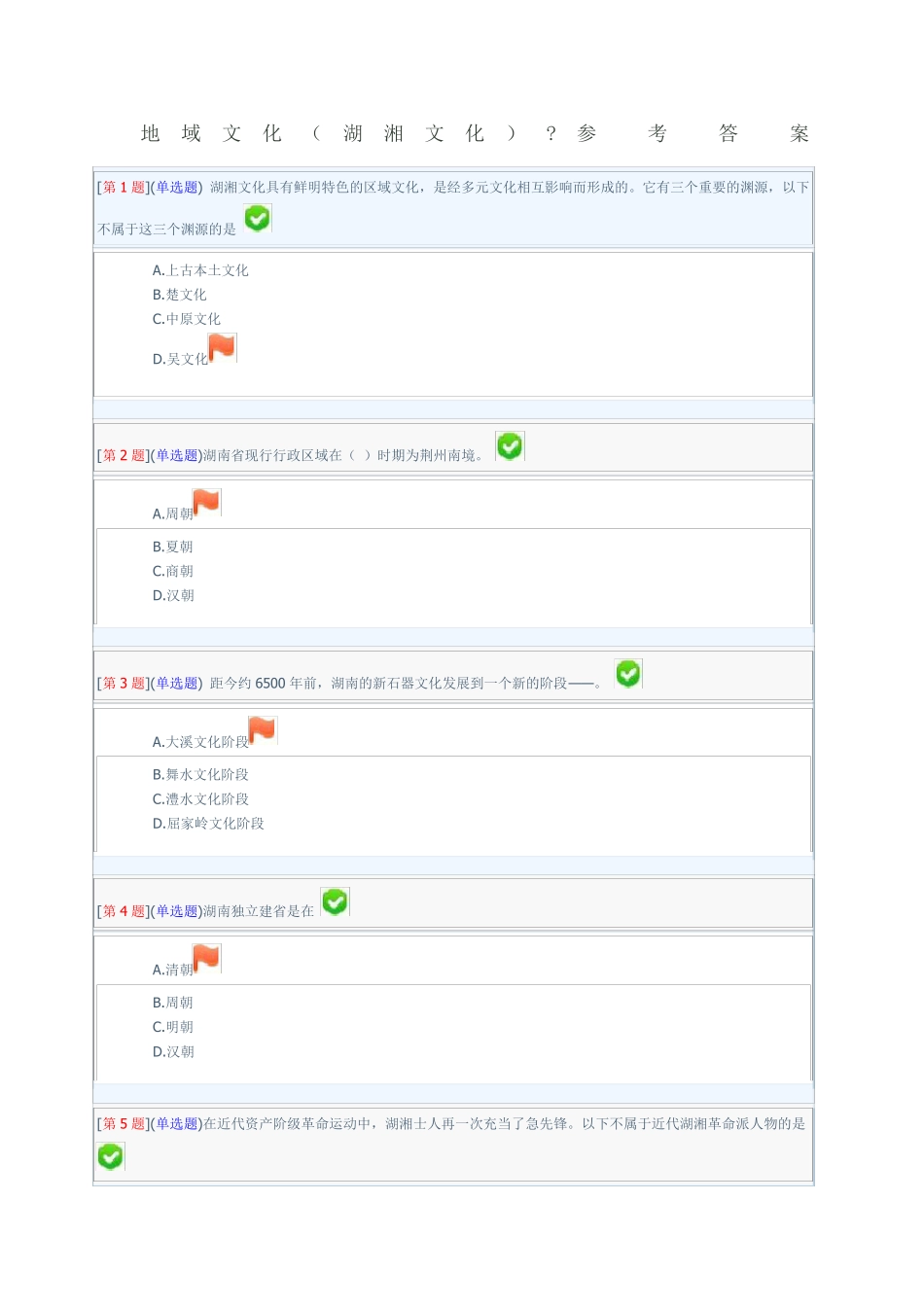Click the orange flag beside A.大溪文化阶段
The image size is (924, 1307).
263,729
